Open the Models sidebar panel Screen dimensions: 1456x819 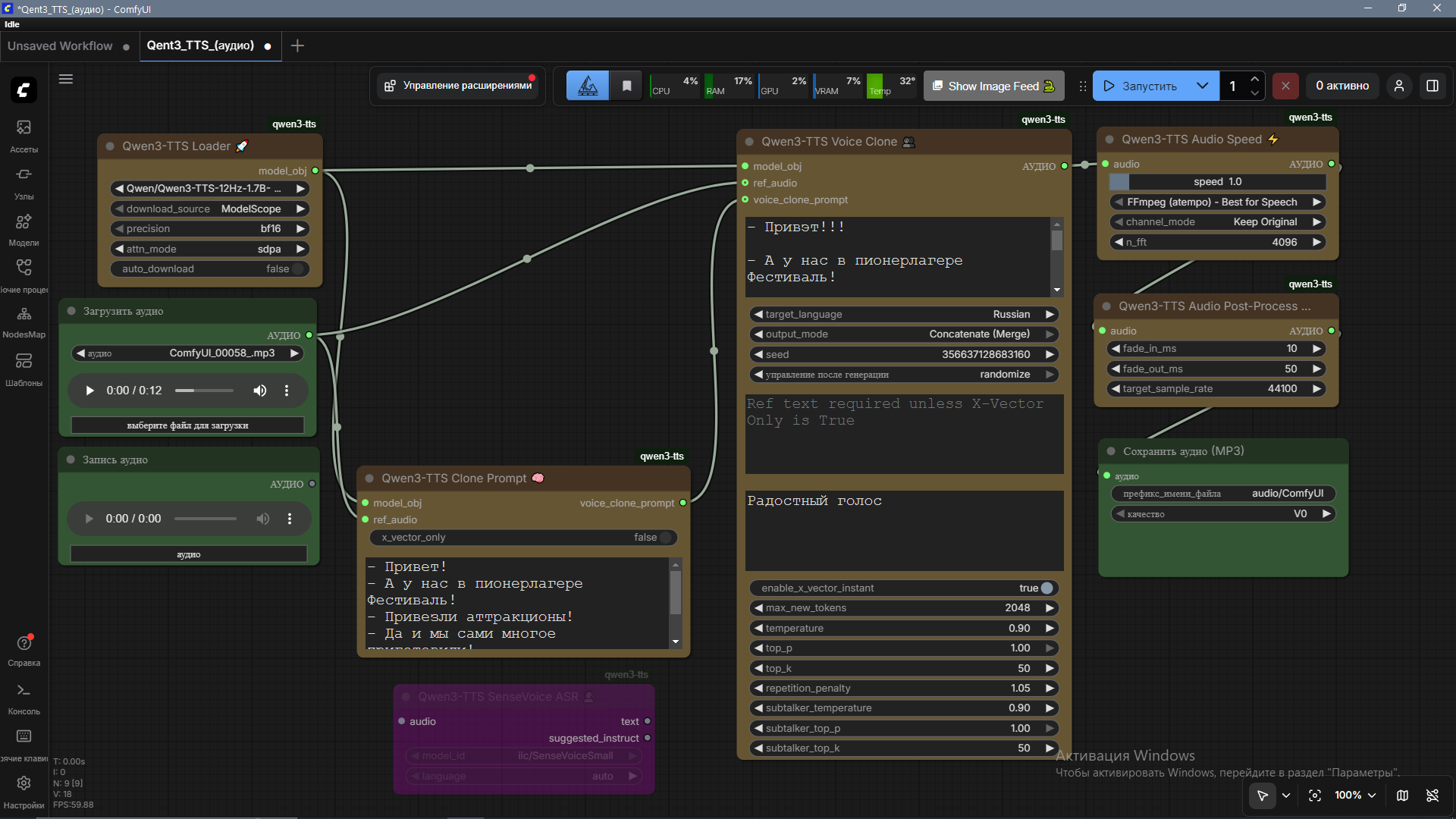[24, 228]
